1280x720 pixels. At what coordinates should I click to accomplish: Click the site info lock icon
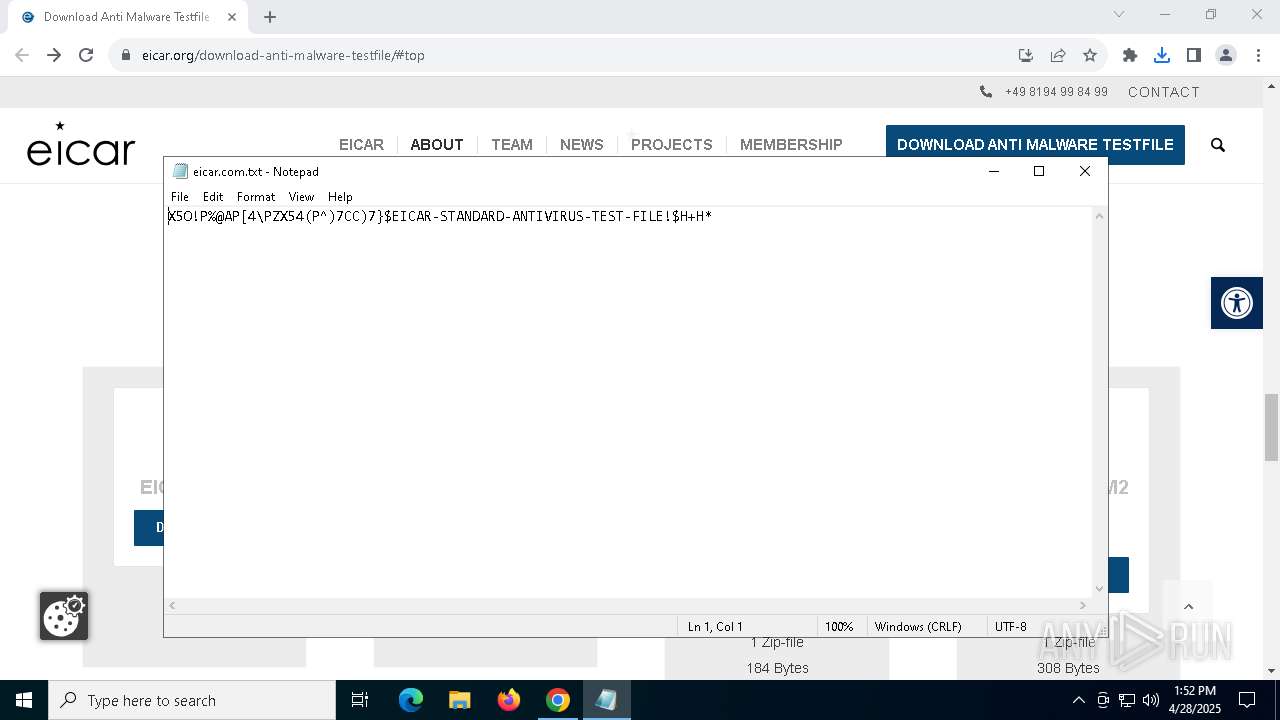(126, 55)
